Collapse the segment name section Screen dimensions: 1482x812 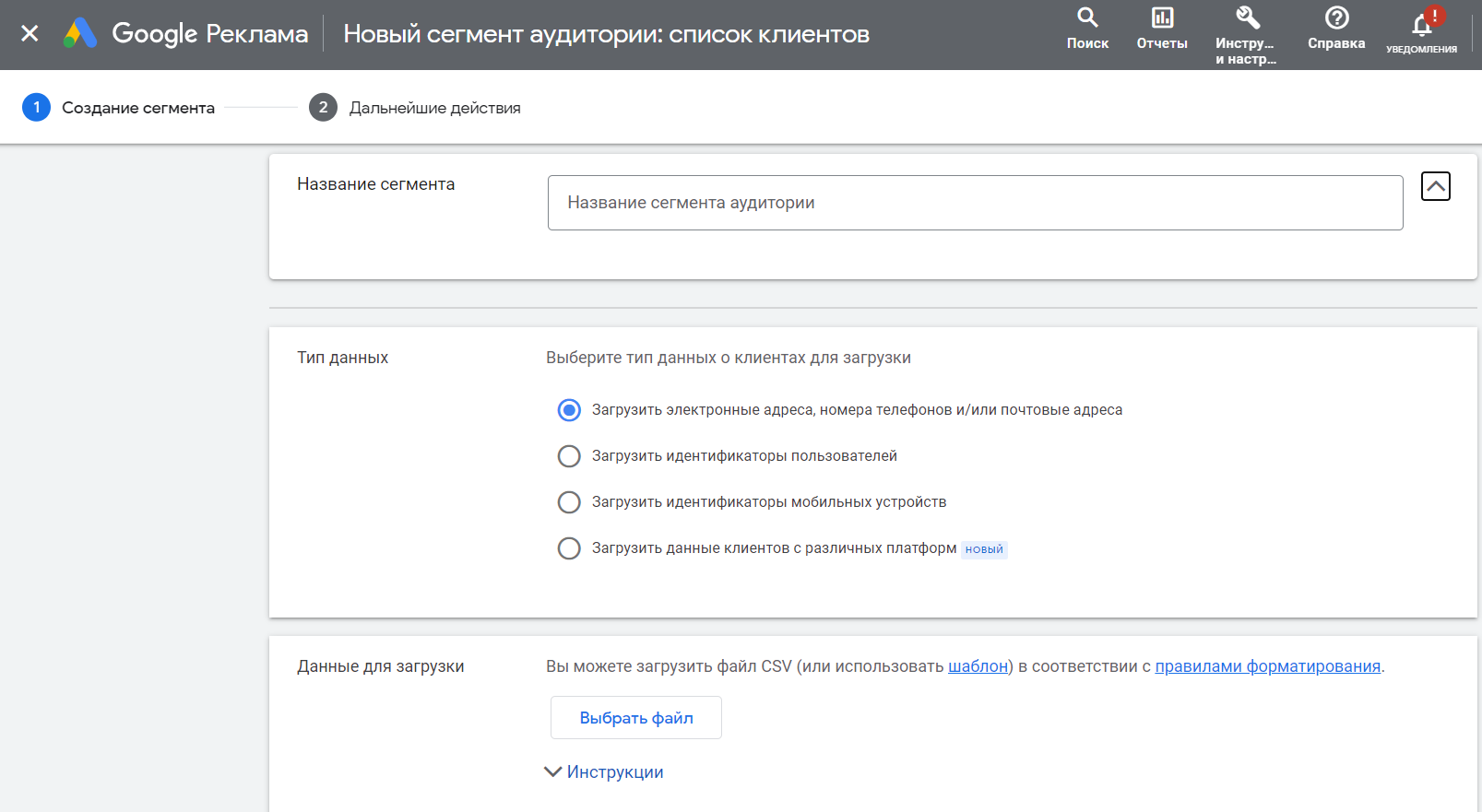coord(1435,186)
